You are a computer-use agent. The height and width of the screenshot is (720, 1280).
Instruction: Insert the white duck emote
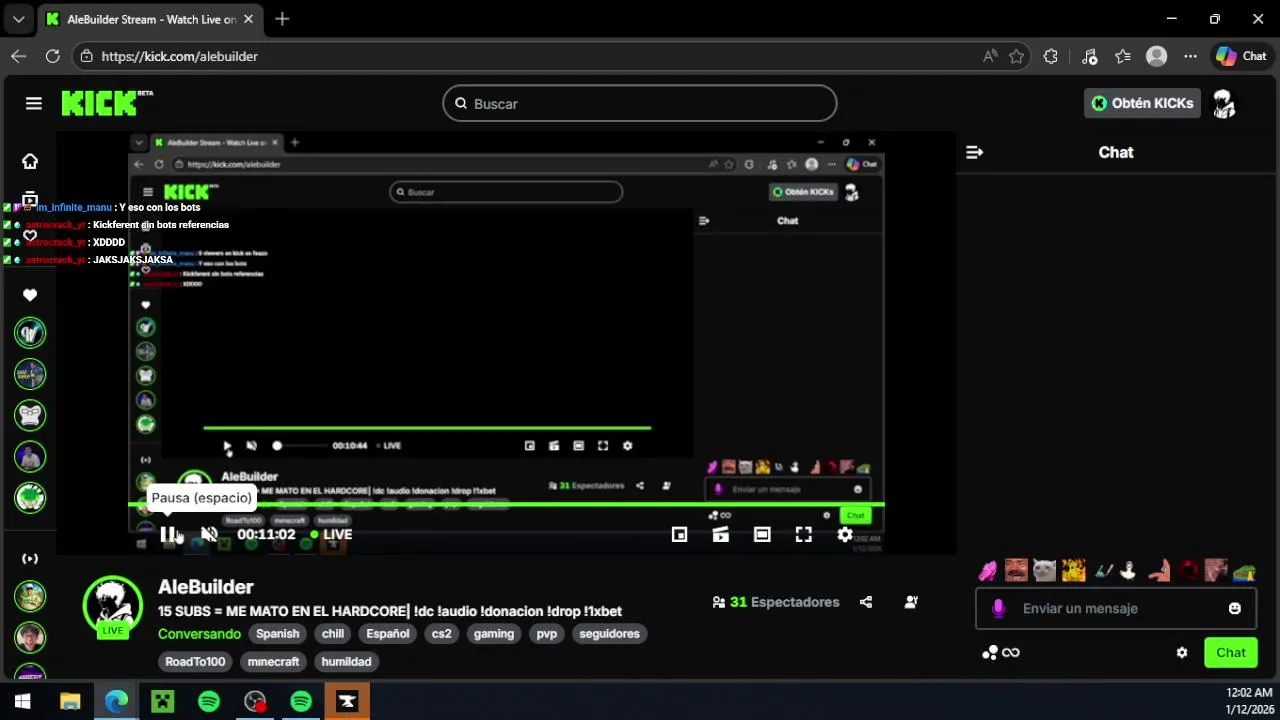click(1129, 571)
